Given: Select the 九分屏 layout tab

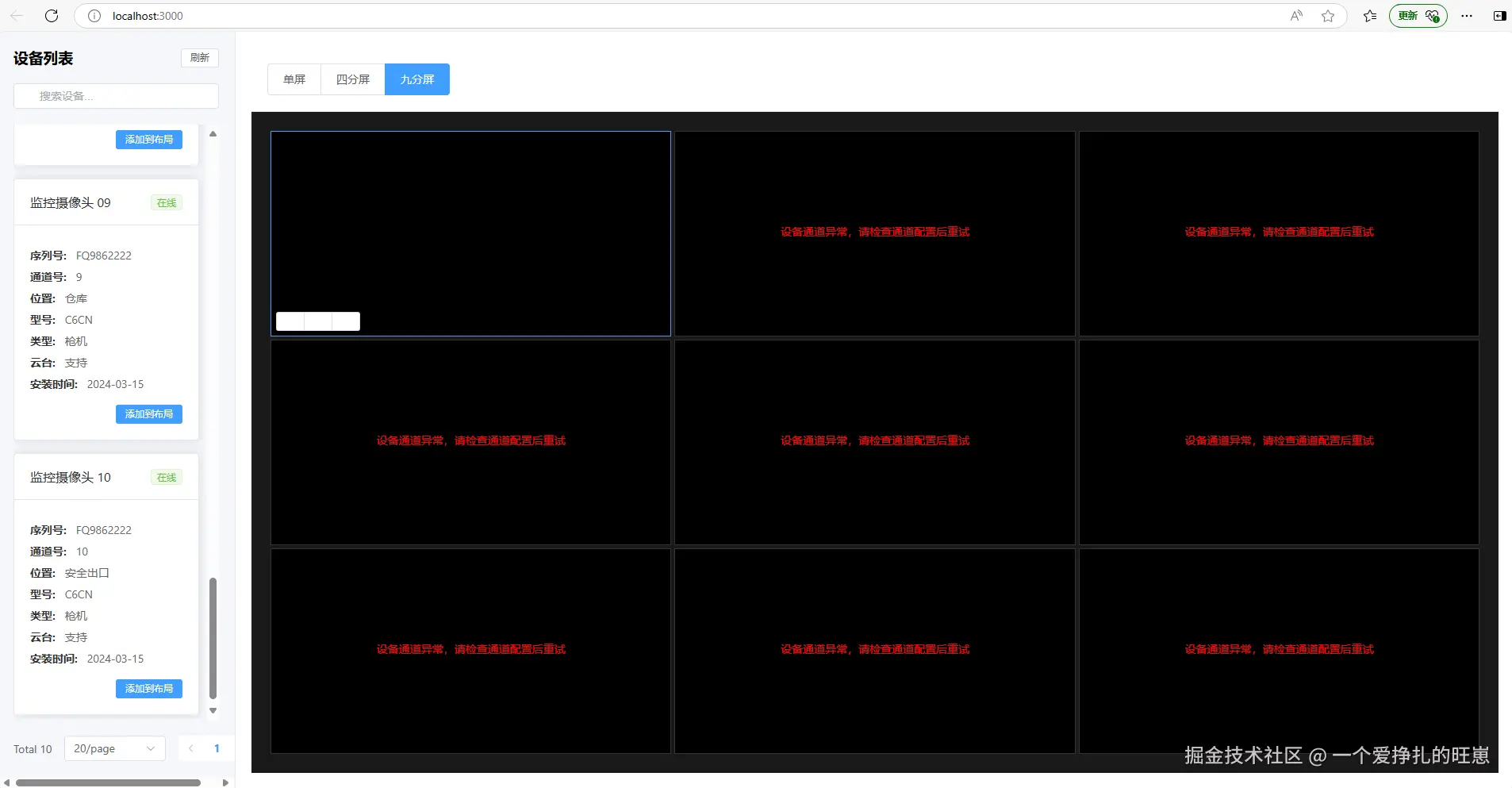Looking at the screenshot, I should pyautogui.click(x=417, y=79).
